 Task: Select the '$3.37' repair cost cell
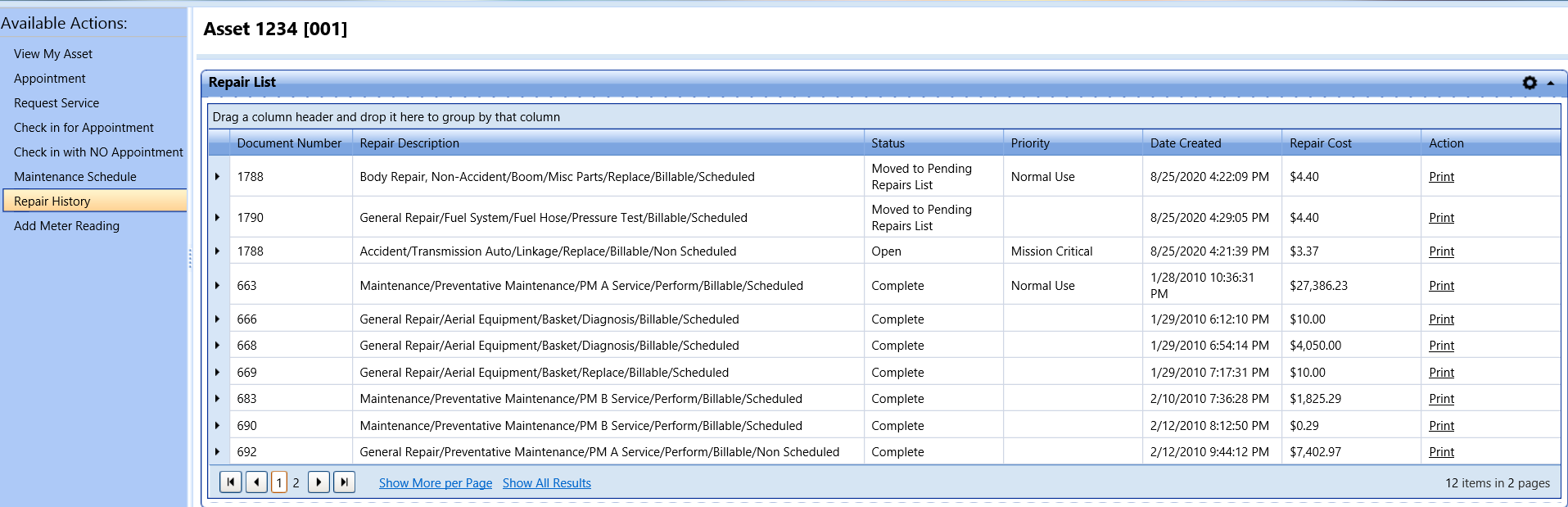(x=1351, y=251)
